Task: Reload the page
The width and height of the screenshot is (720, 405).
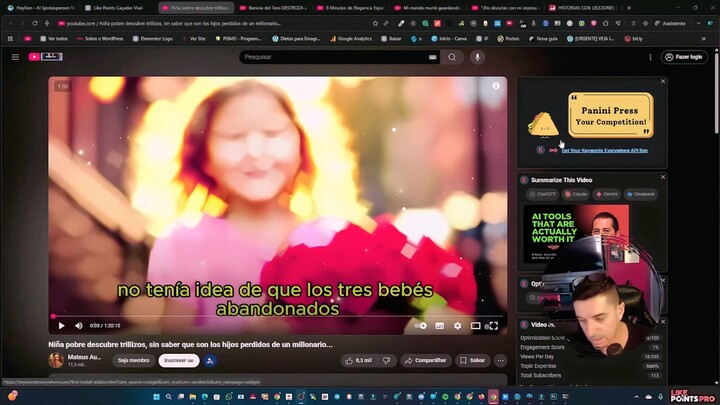Action: 35,23
